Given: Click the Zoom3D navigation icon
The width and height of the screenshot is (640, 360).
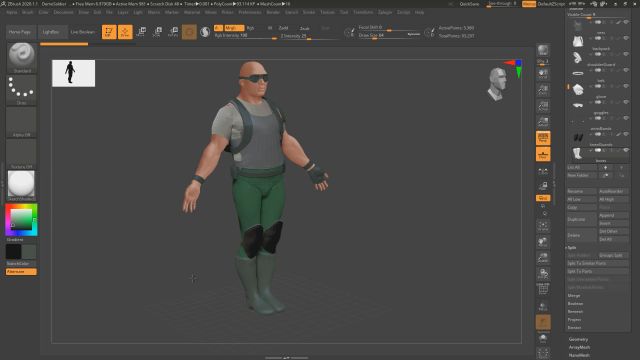Looking at the screenshot, I should 543,258.
